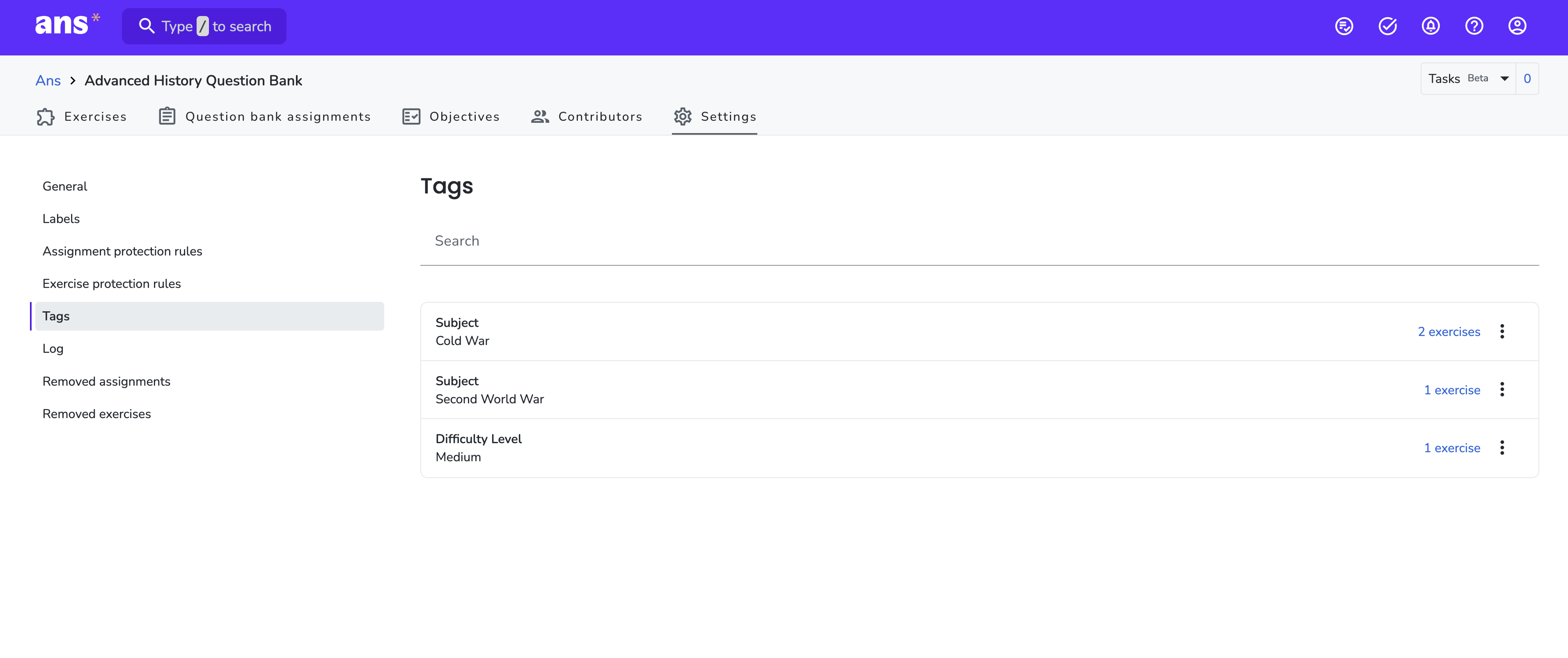Image resolution: width=1568 pixels, height=658 pixels.
Task: Click Advanced History Question Bank breadcrumb title
Action: coord(193,81)
